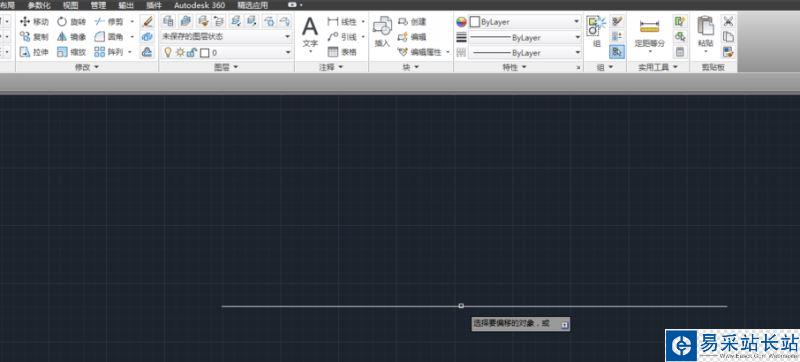Expand the 图层 panel title
This screenshot has width=800, height=362.
click(227, 67)
